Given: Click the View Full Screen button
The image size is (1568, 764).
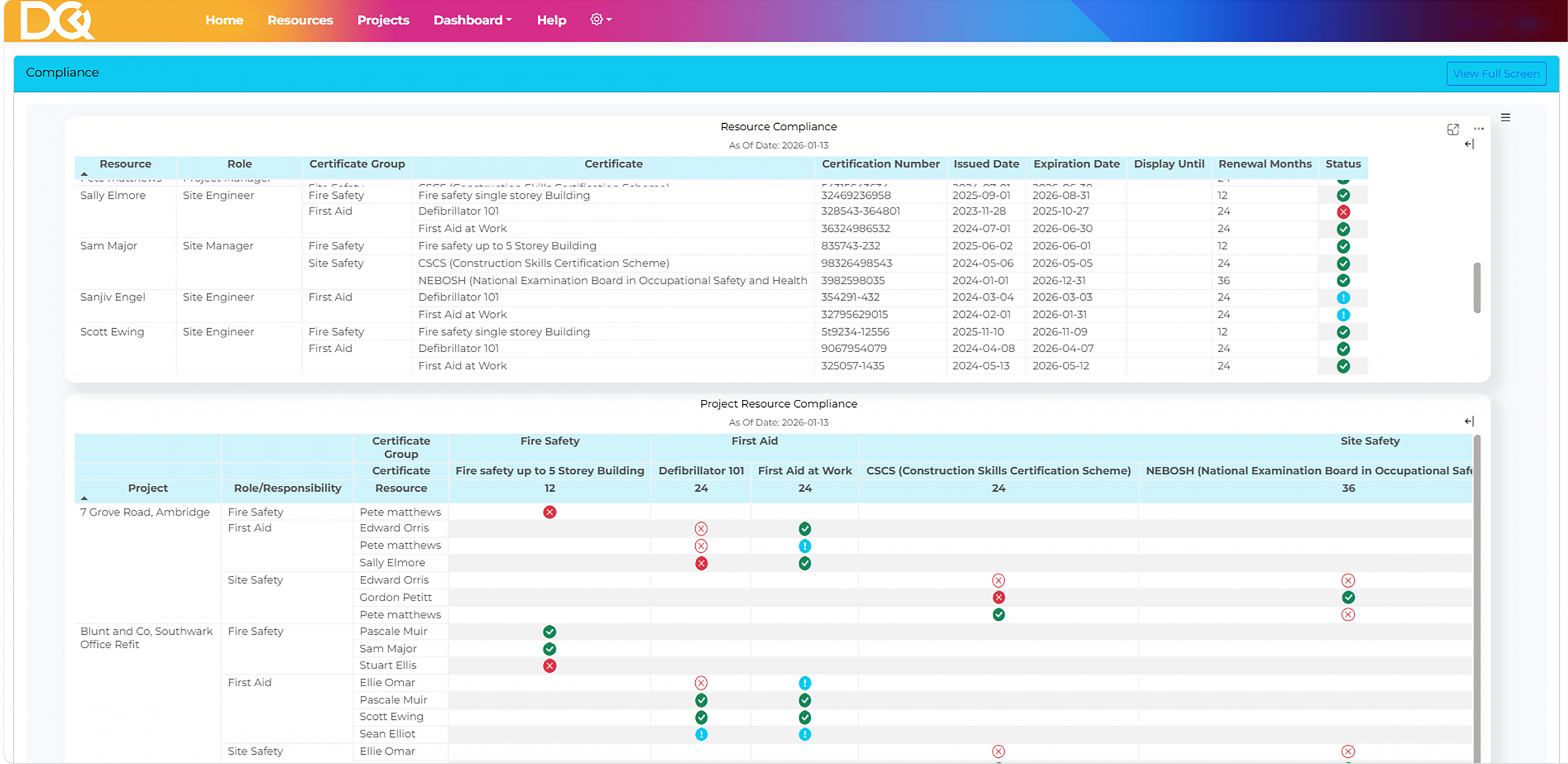Looking at the screenshot, I should pos(1495,73).
